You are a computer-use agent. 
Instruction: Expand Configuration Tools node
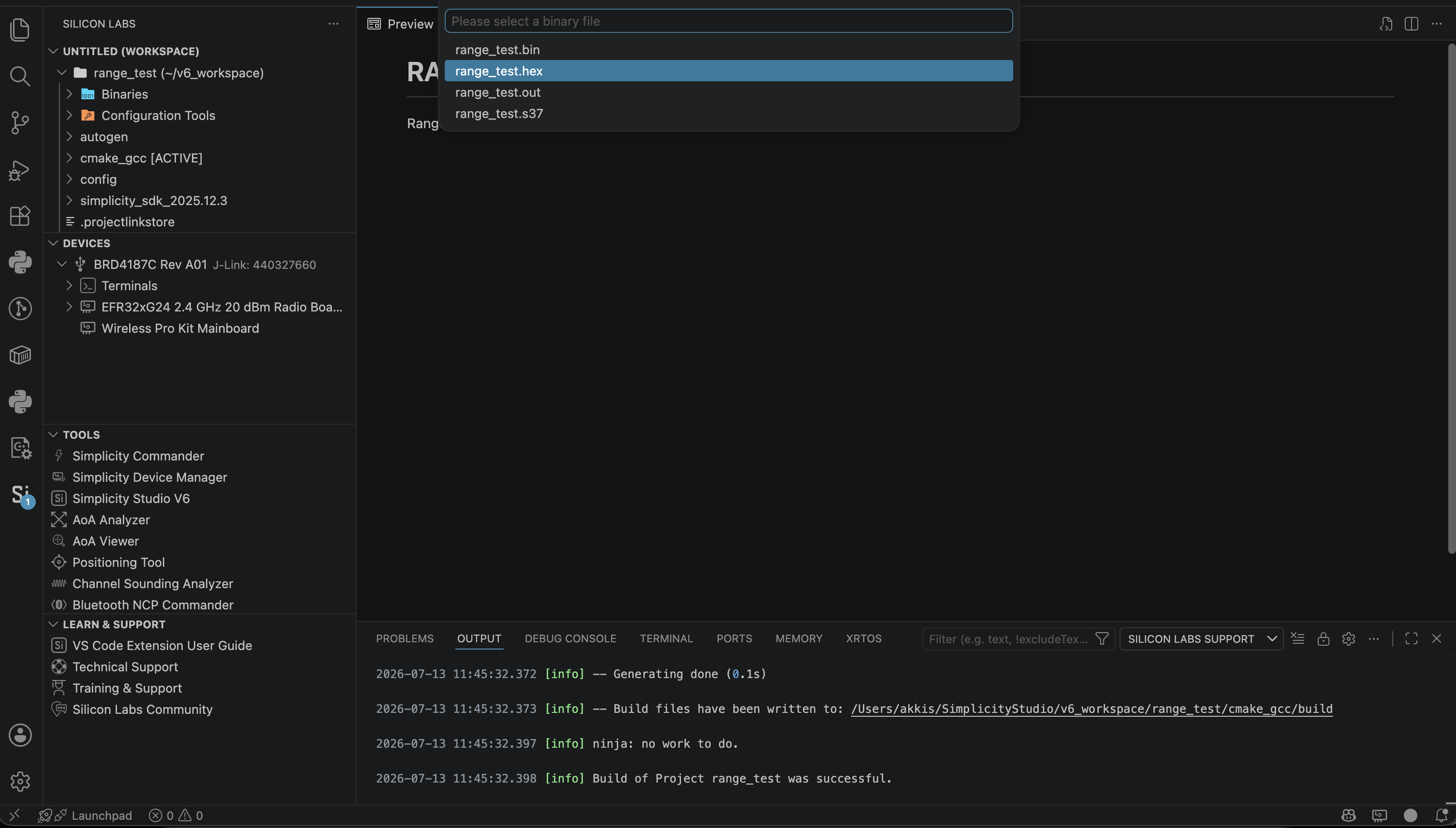69,116
